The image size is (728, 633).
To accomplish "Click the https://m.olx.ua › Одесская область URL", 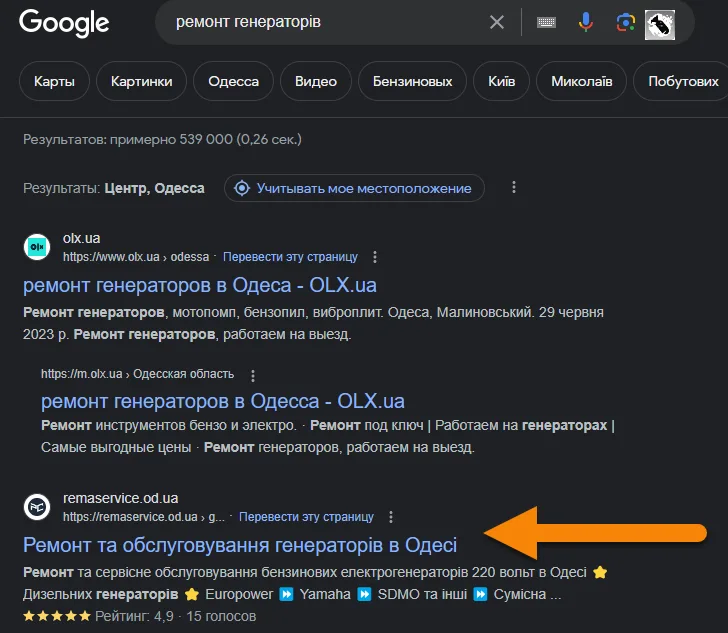I will pyautogui.click(x=137, y=374).
